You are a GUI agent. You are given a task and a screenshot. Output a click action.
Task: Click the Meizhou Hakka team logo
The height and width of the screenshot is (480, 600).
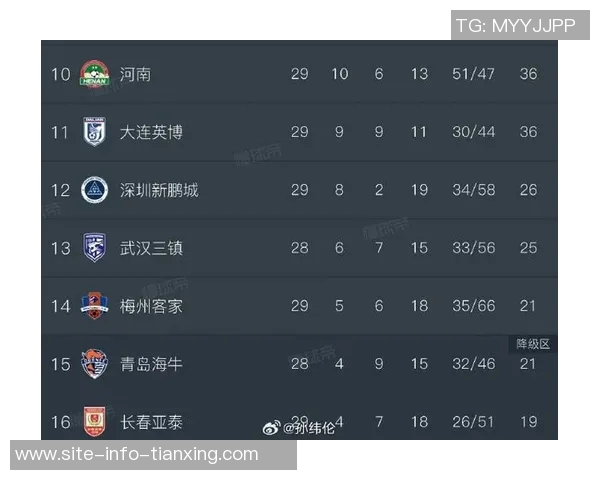click(x=94, y=305)
